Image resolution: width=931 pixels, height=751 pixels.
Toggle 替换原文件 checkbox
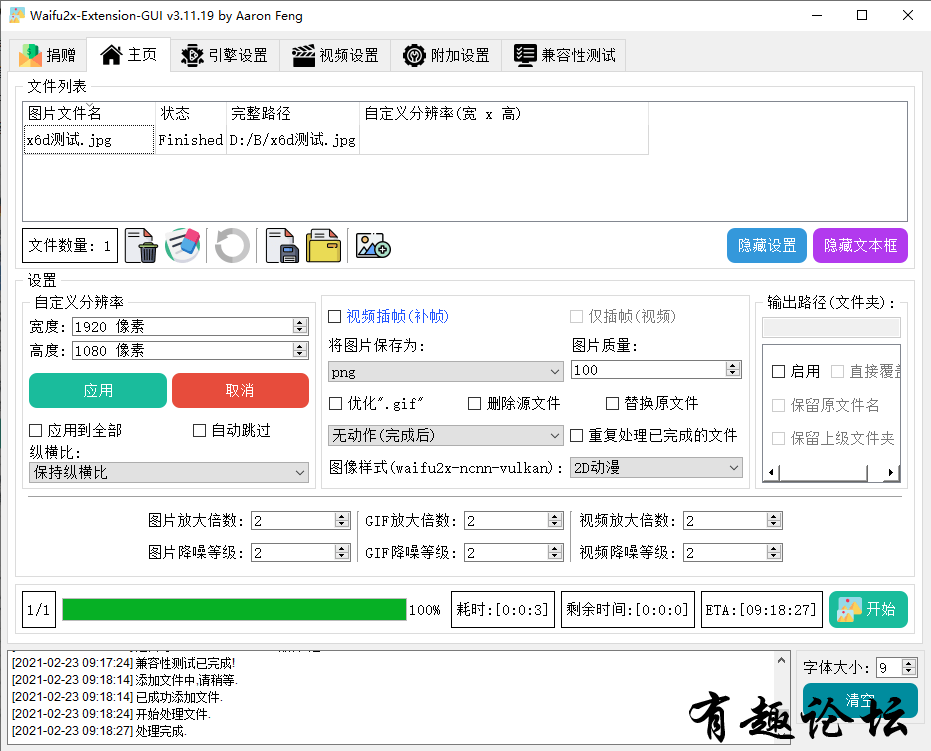click(x=612, y=404)
